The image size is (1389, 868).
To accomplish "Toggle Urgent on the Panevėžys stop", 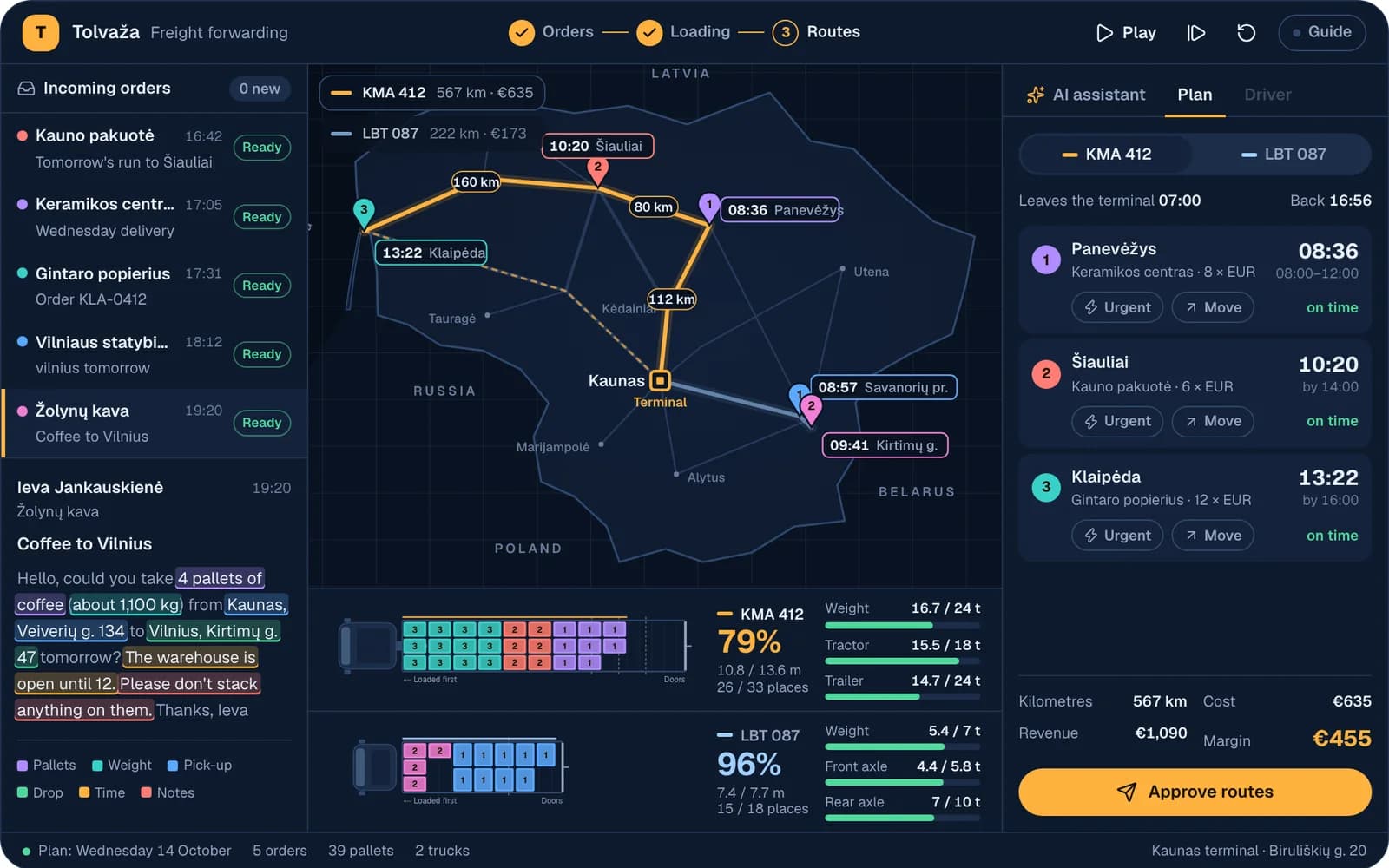I will tap(1117, 307).
